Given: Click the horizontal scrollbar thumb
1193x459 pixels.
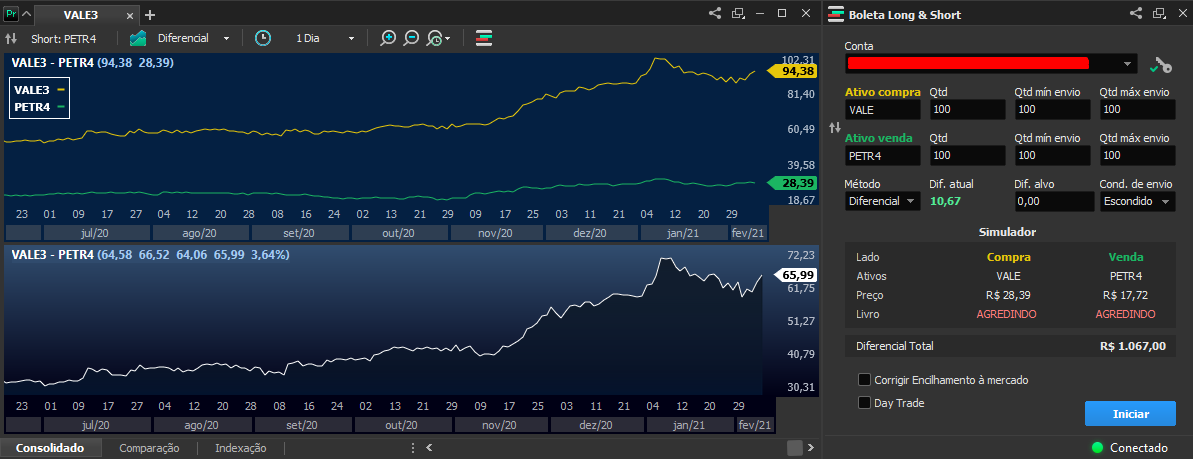Looking at the screenshot, I should (x=794, y=448).
